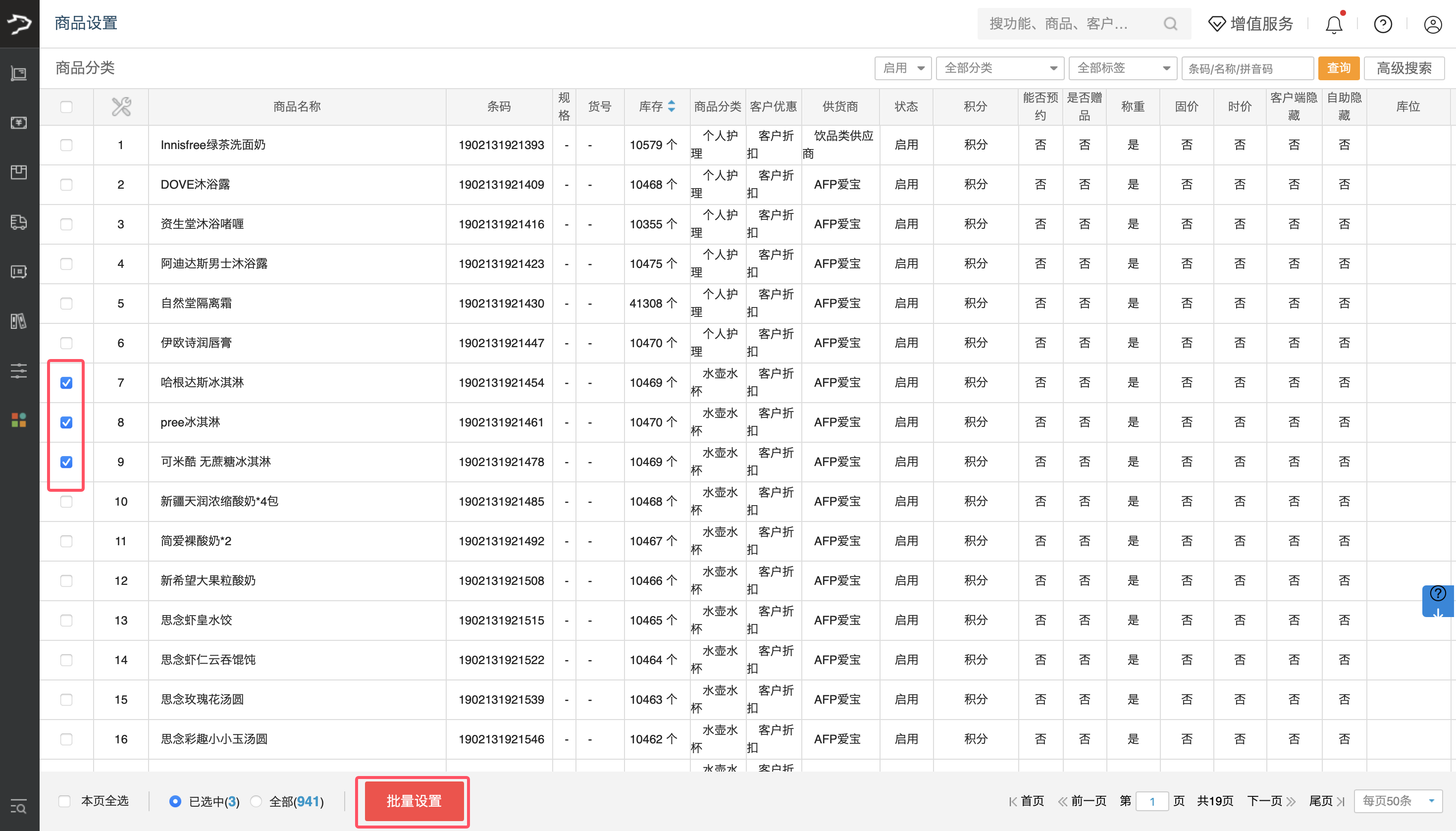This screenshot has width=1456, height=831.
Task: Open the sliders settings icon in the sidebar
Action: point(19,371)
